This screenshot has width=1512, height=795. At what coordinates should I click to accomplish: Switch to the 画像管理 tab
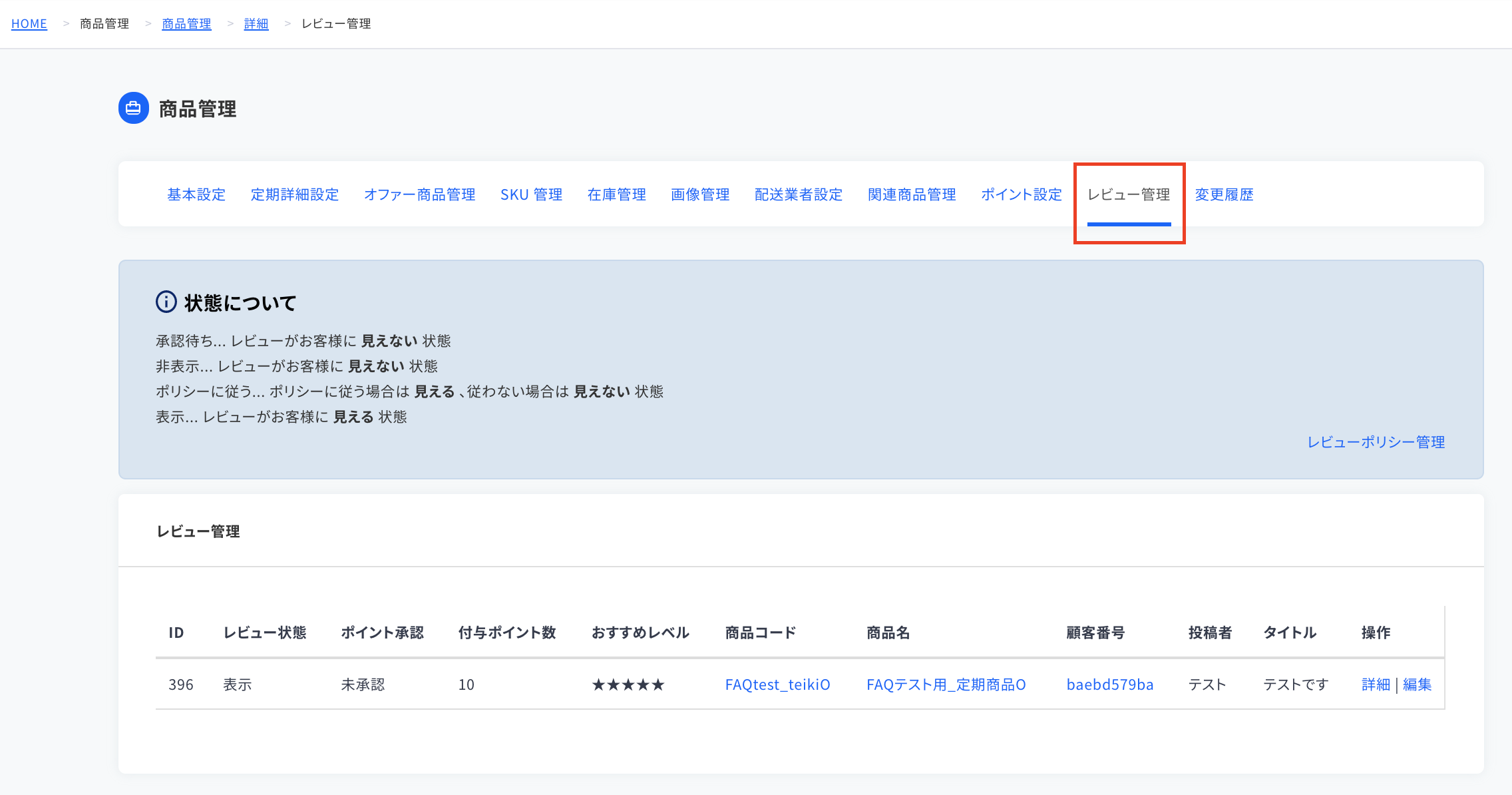pos(700,194)
